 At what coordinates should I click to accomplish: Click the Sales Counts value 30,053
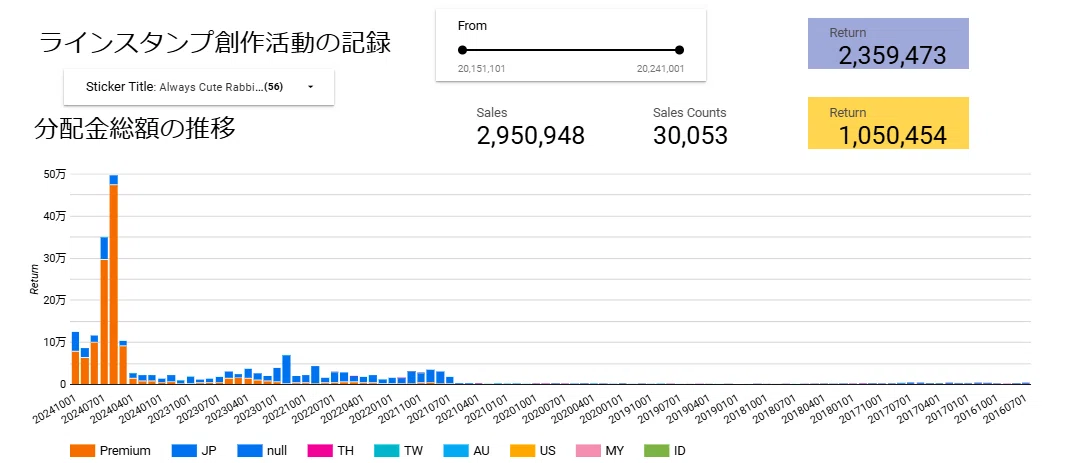coord(690,135)
